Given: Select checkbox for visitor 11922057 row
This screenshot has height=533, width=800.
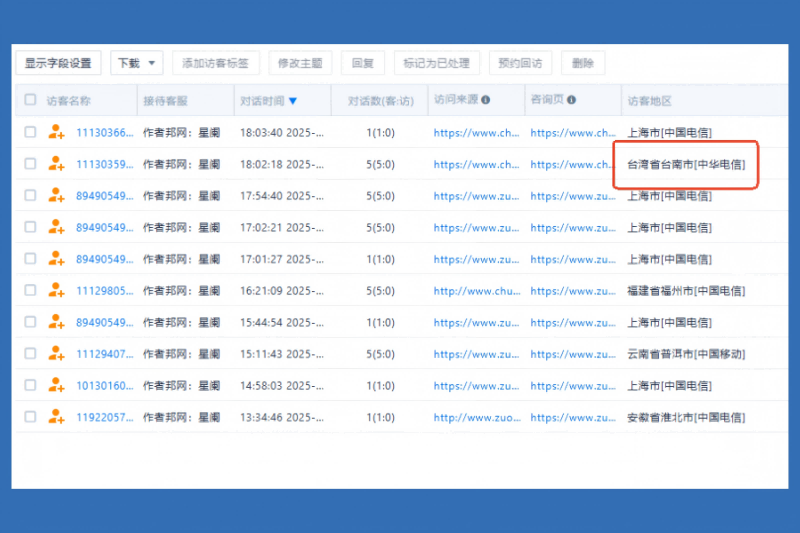Looking at the screenshot, I should pos(30,417).
